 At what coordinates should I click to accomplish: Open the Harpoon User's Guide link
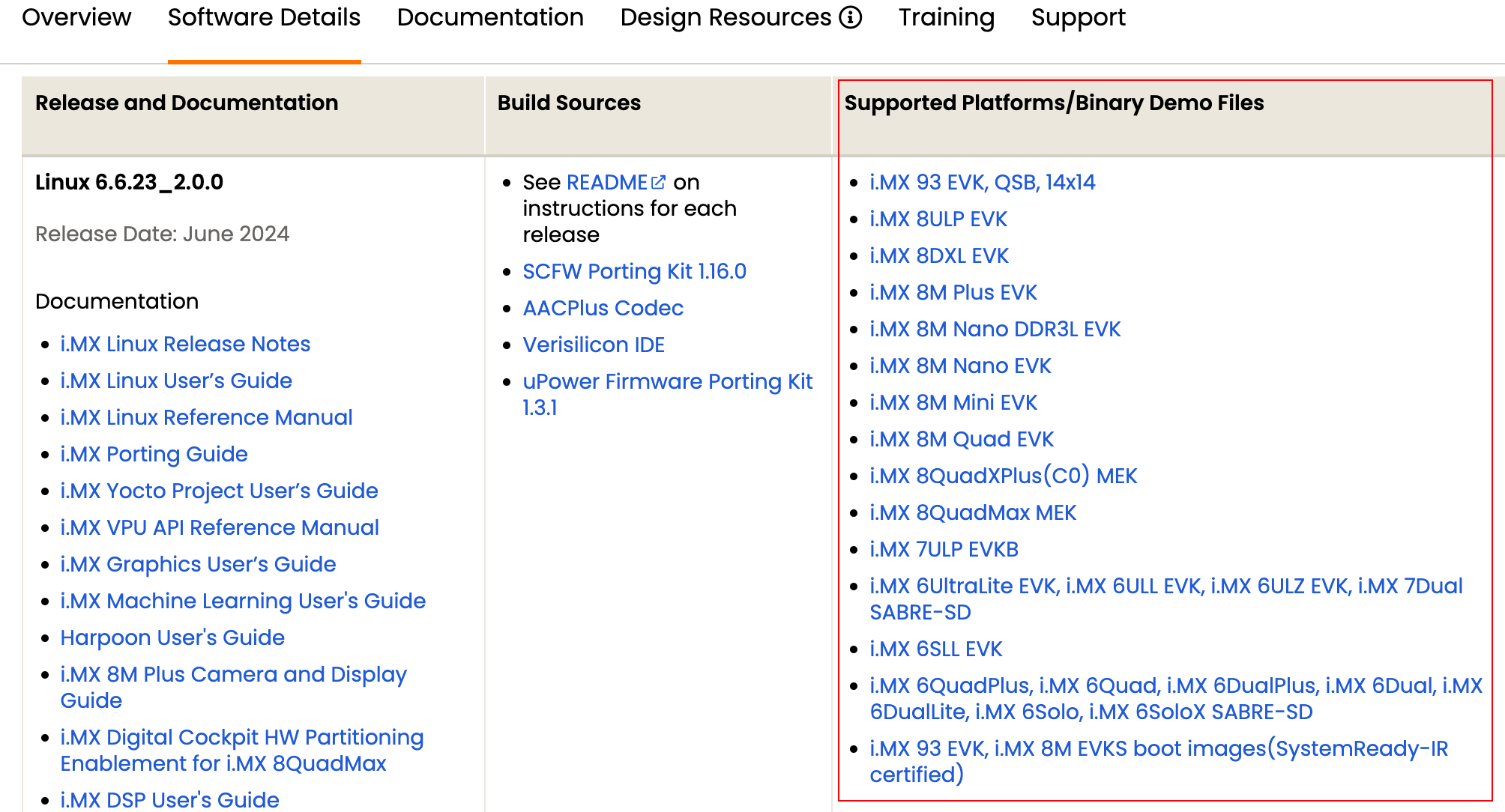click(172, 637)
